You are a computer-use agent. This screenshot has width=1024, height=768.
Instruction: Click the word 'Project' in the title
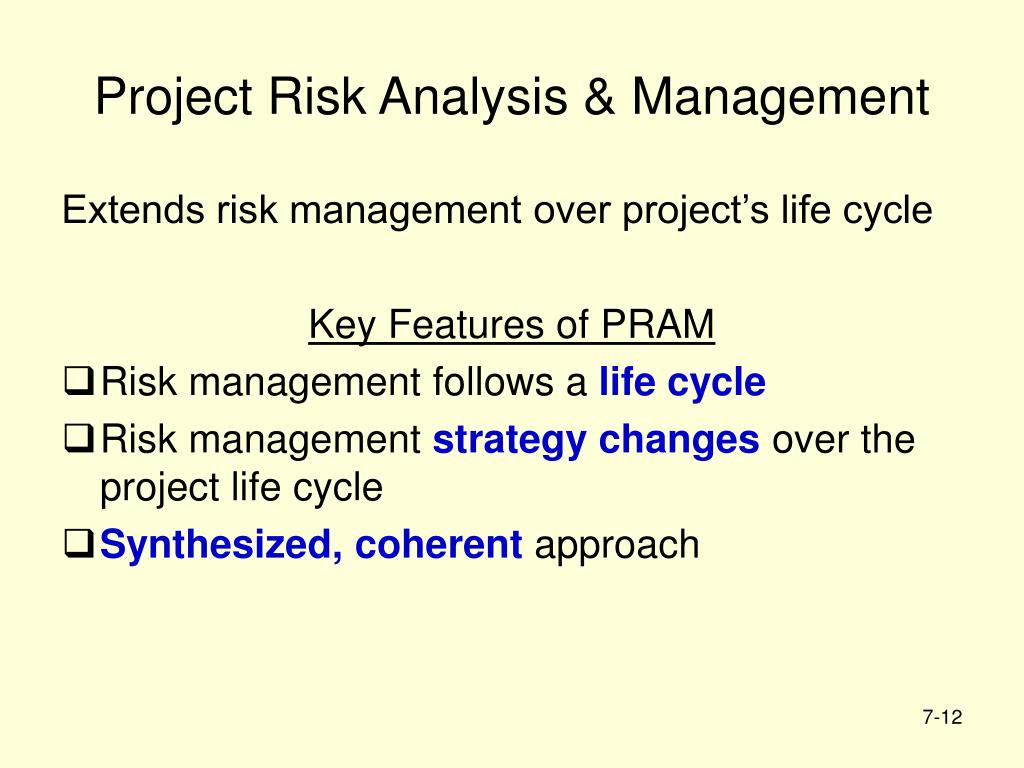click(174, 98)
